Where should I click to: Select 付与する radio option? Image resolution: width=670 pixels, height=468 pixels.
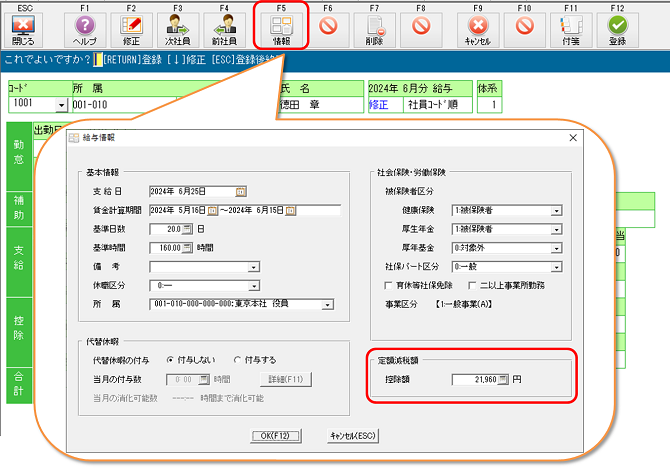click(x=237, y=359)
